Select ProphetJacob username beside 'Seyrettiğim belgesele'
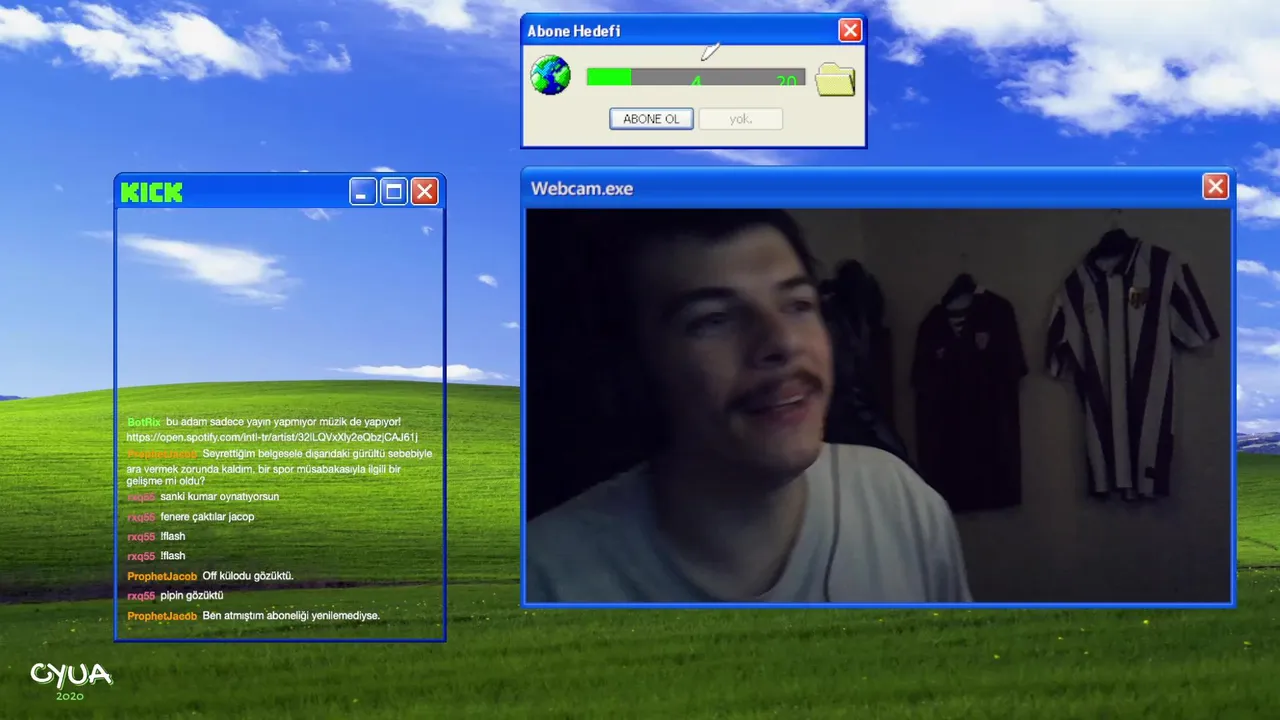 click(162, 454)
